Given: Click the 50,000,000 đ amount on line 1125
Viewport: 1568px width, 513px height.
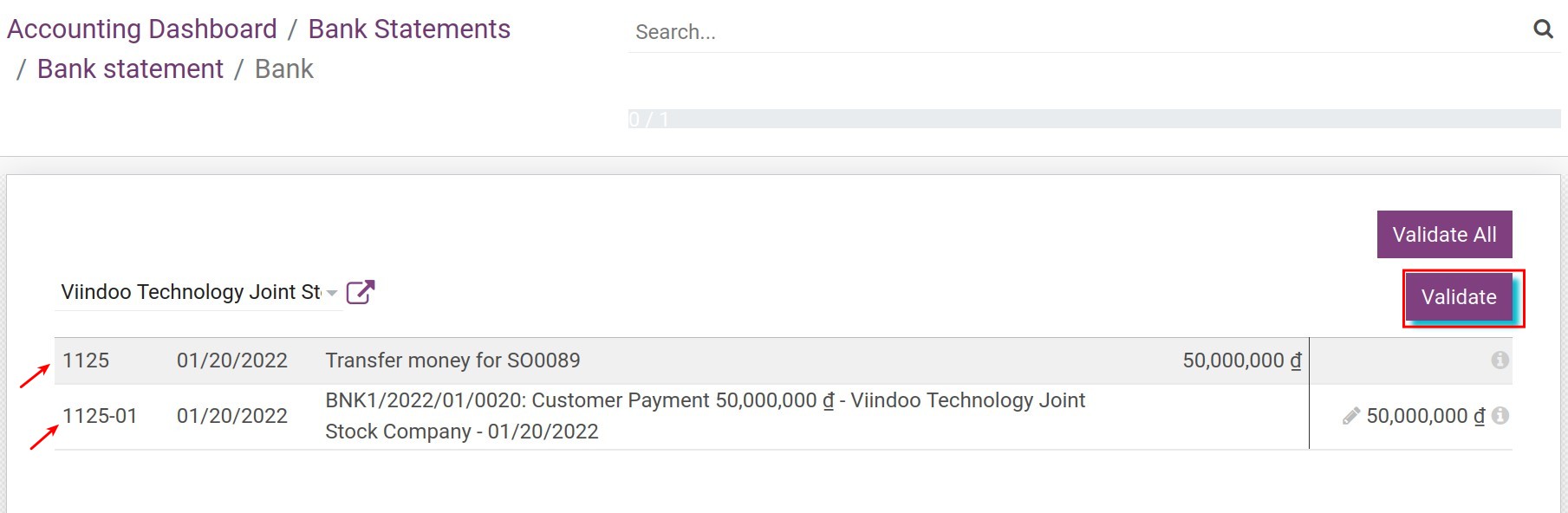Looking at the screenshot, I should (x=1241, y=360).
